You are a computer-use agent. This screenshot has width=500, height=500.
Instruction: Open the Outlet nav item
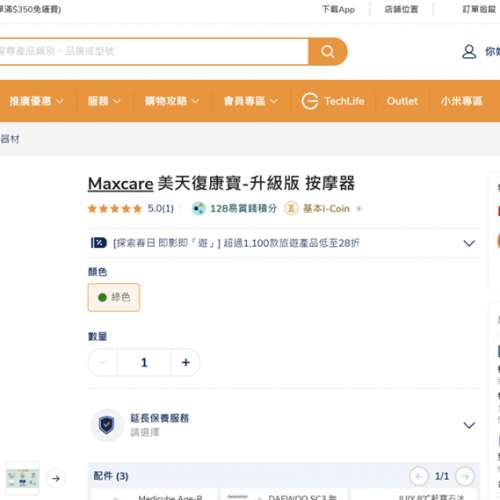(402, 101)
